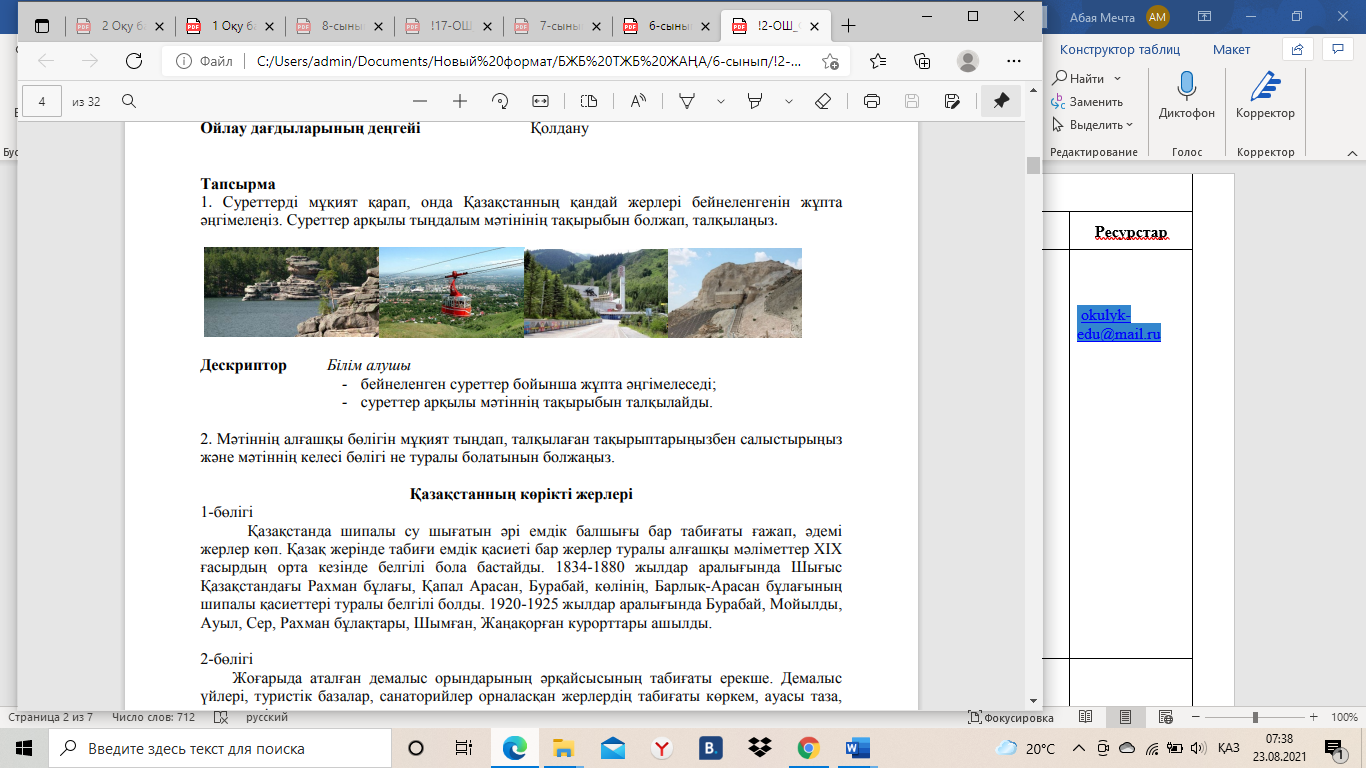Open PDF search with magnifier icon

click(x=129, y=101)
